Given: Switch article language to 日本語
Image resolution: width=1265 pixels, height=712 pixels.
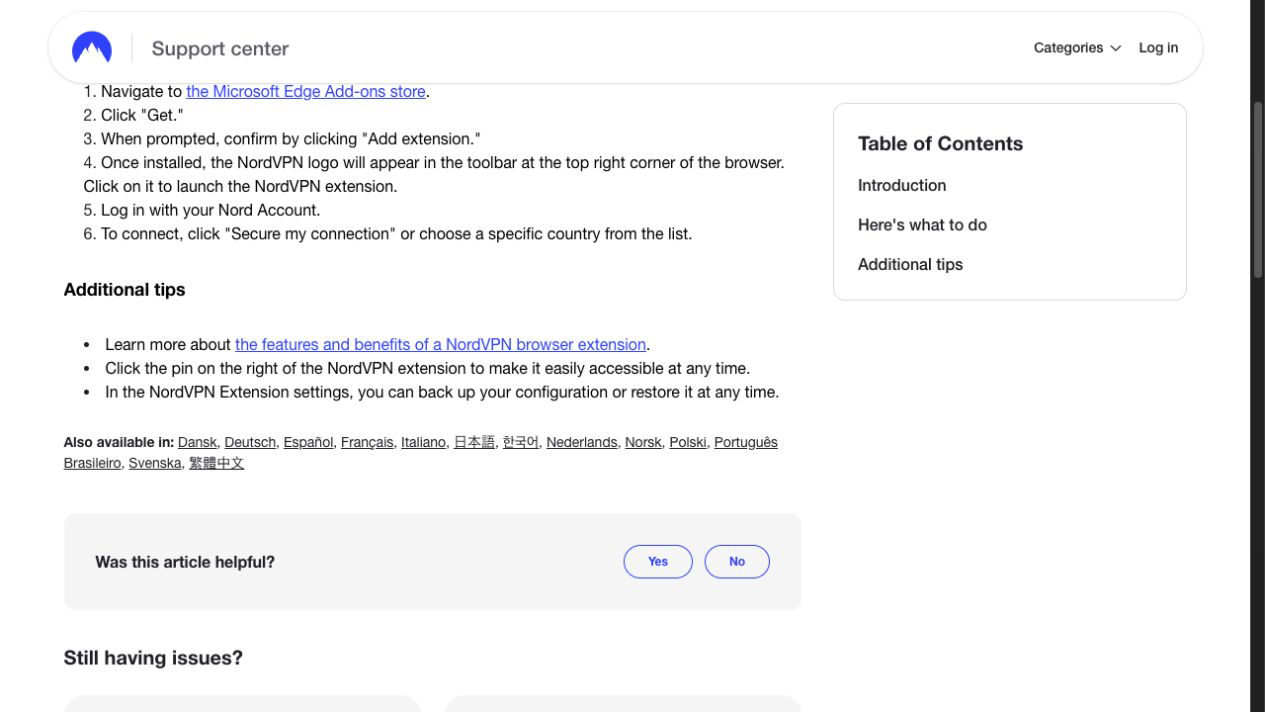Looking at the screenshot, I should coord(474,442).
